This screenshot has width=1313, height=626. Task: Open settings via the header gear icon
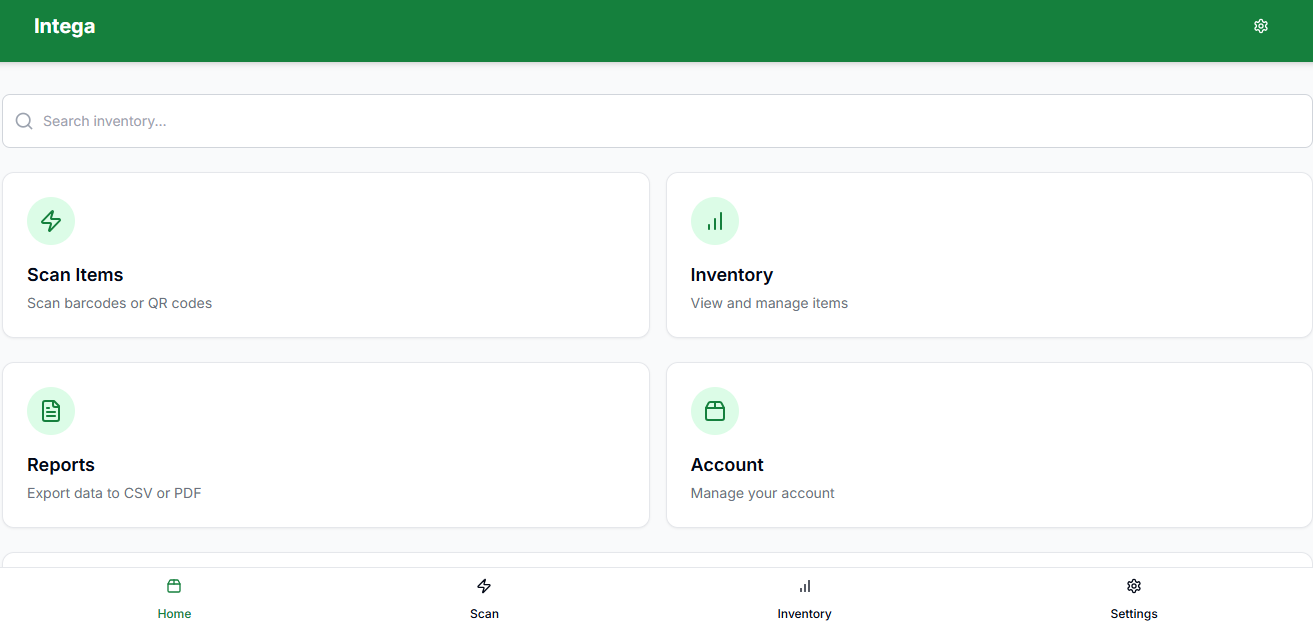(x=1260, y=26)
